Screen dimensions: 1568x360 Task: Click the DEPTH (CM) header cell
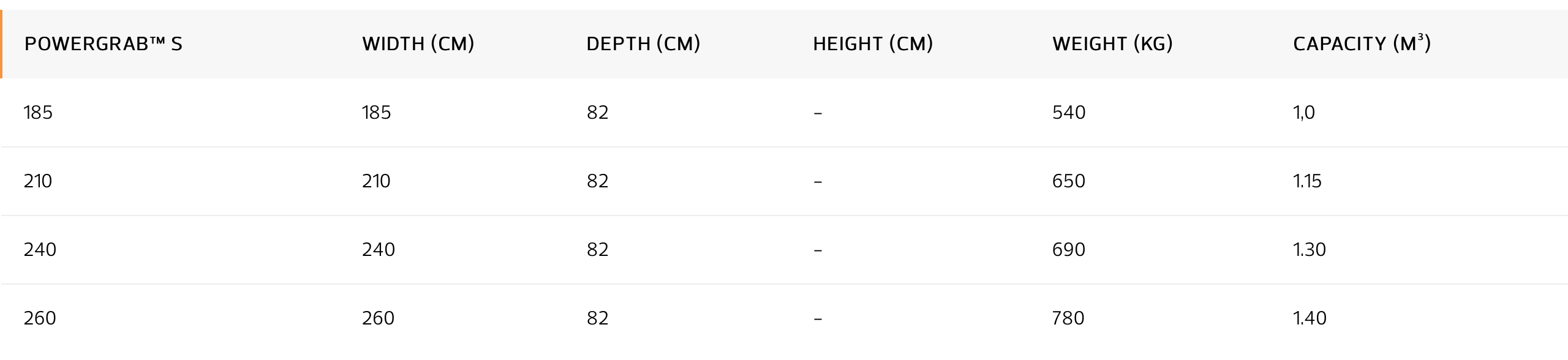(x=643, y=44)
